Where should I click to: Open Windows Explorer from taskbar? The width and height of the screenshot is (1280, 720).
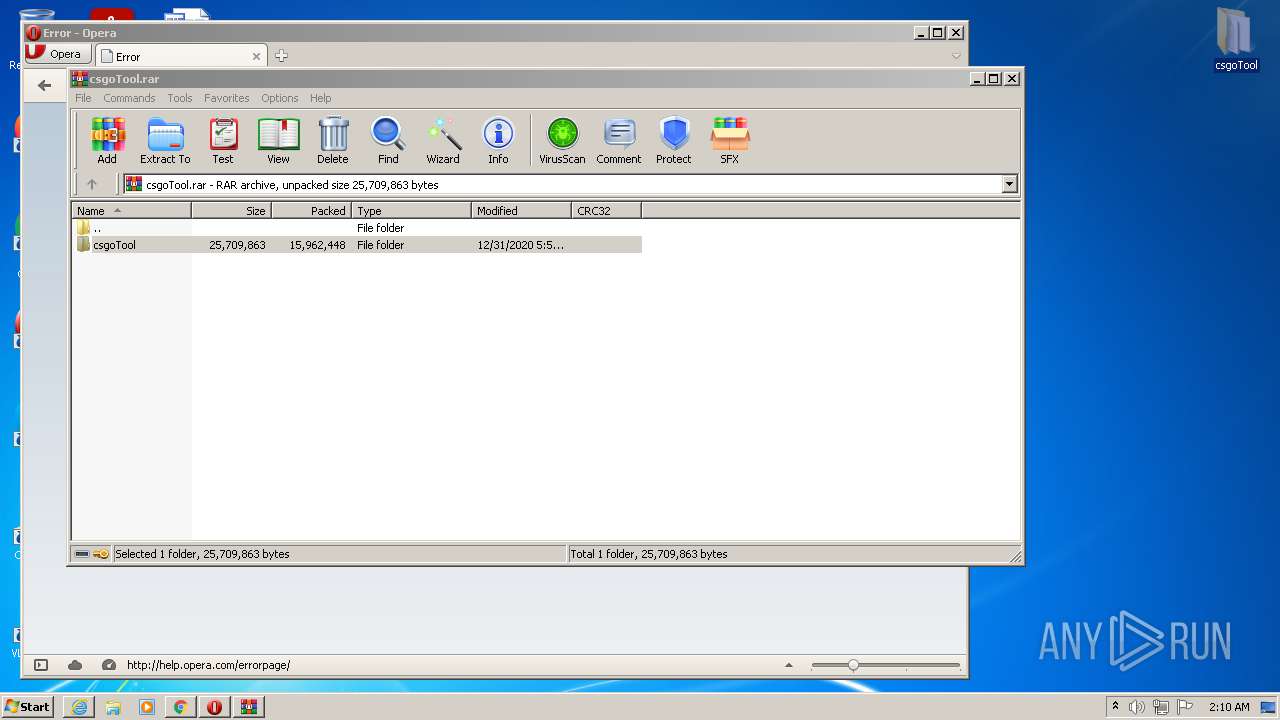pos(113,707)
